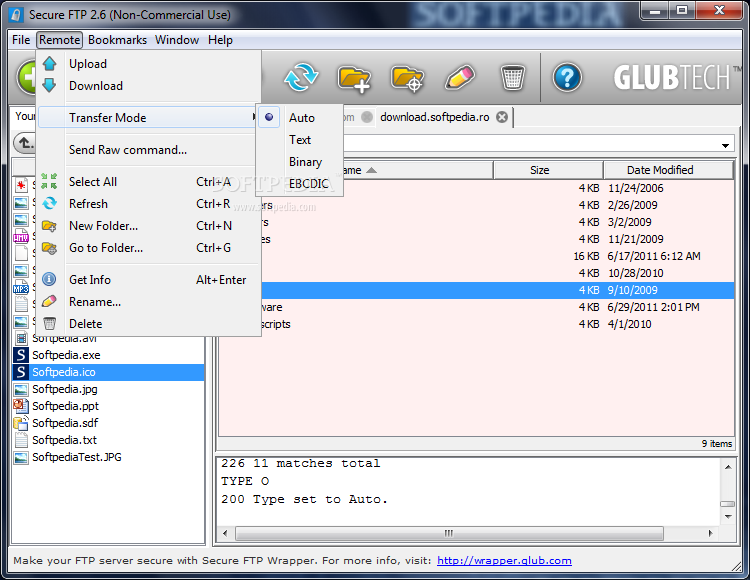Click the log scrollbar up arrow
Image resolution: width=750 pixels, height=580 pixels.
(x=728, y=467)
